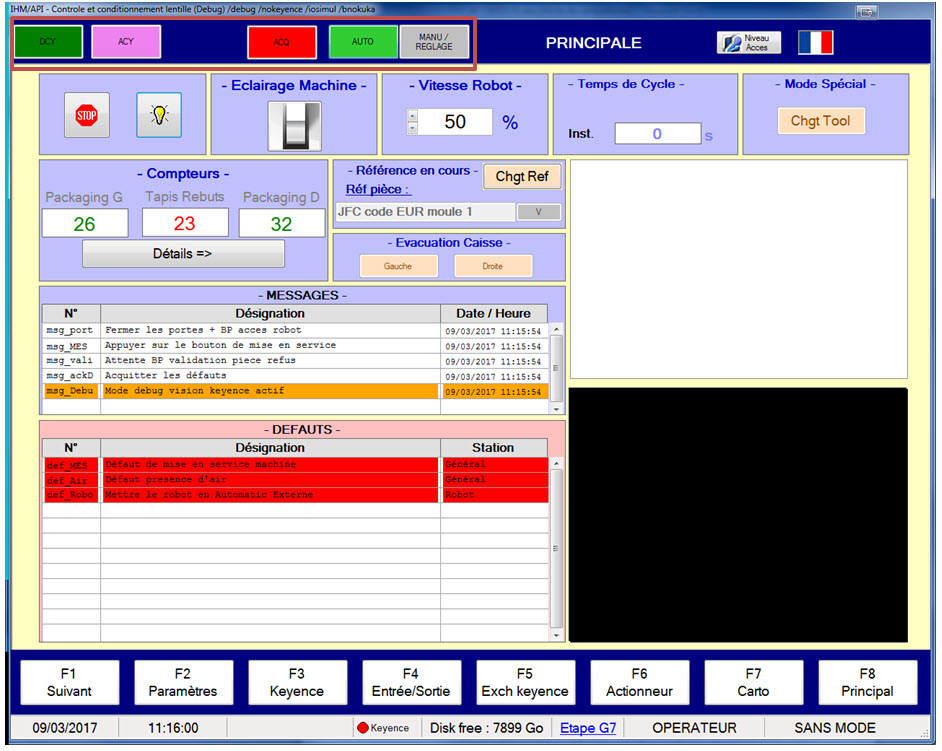942x751 pixels.
Task: Click the French flag language icon
Action: pos(815,43)
